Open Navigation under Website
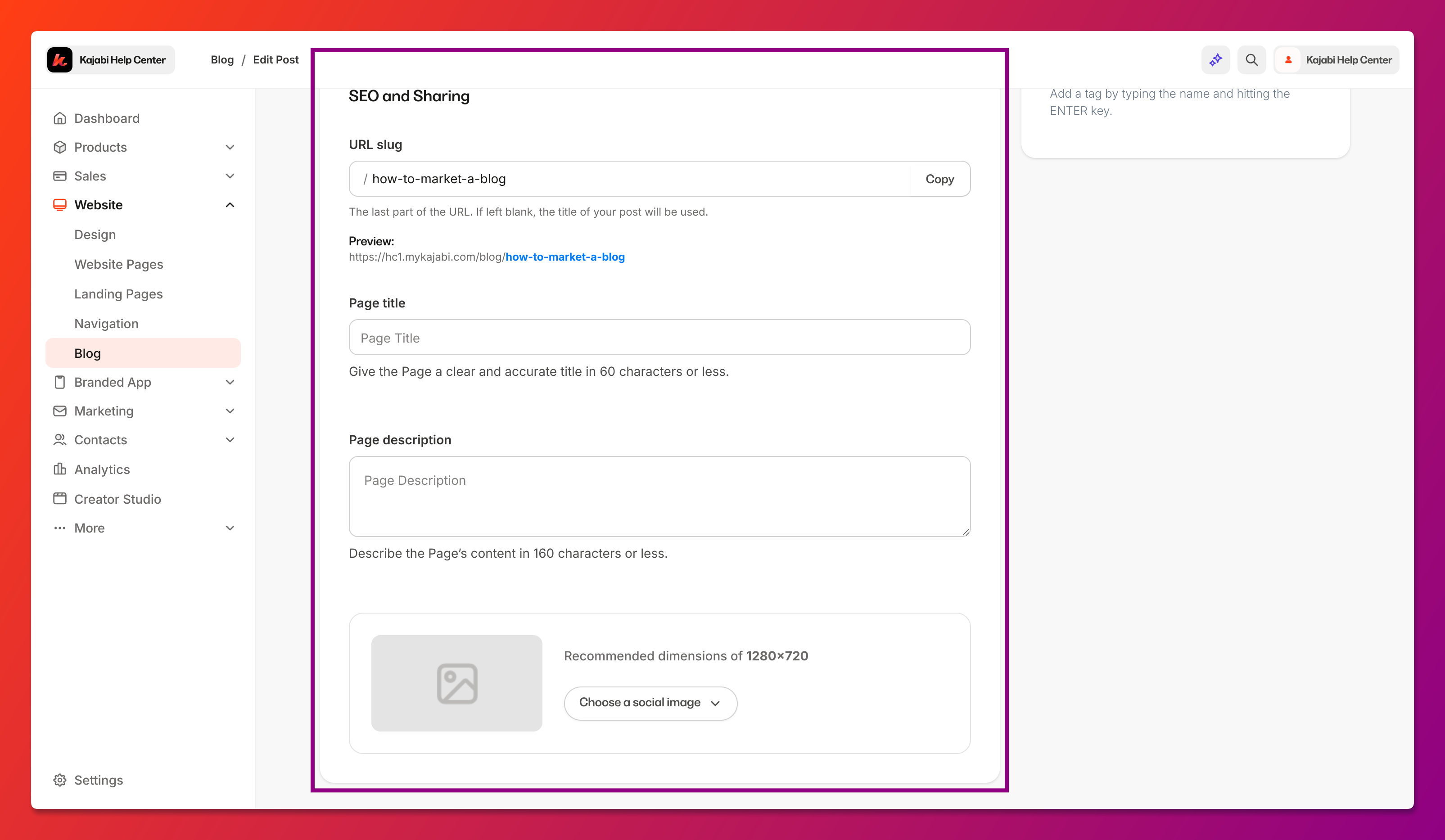Image resolution: width=1445 pixels, height=840 pixels. point(106,323)
